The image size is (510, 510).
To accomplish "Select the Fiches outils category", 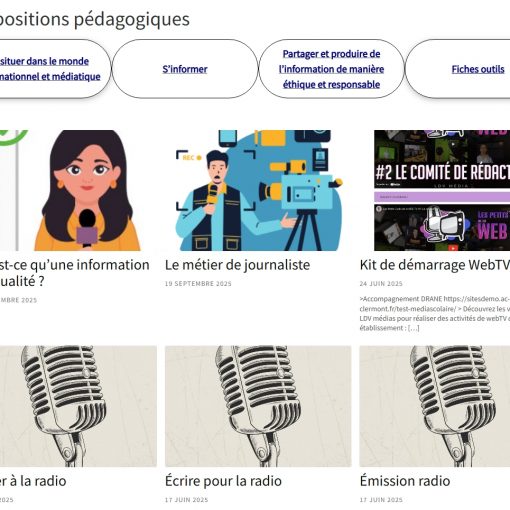I will tap(478, 69).
